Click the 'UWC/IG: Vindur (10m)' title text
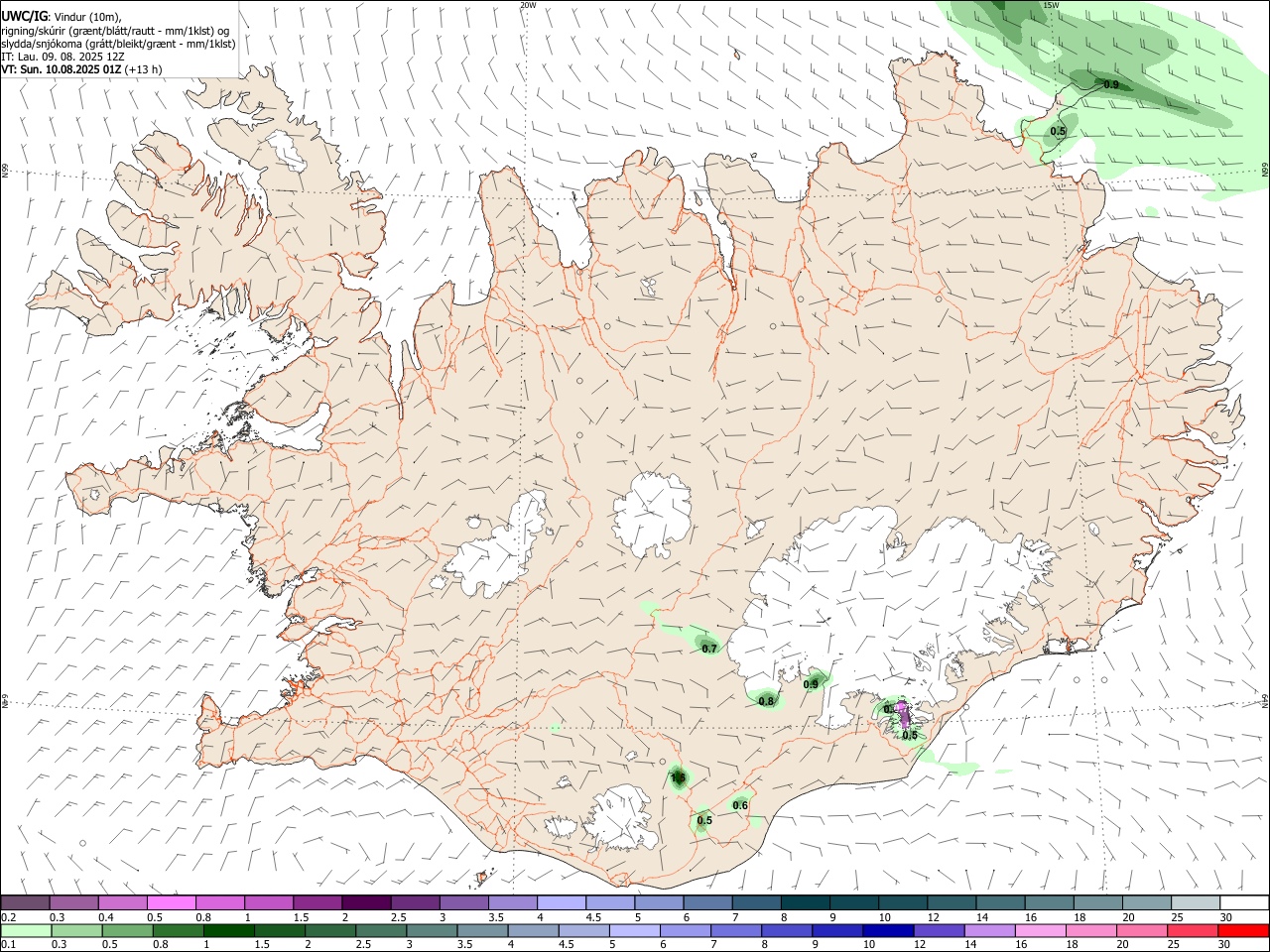Screen dimensions: 1270x952 [62, 17]
